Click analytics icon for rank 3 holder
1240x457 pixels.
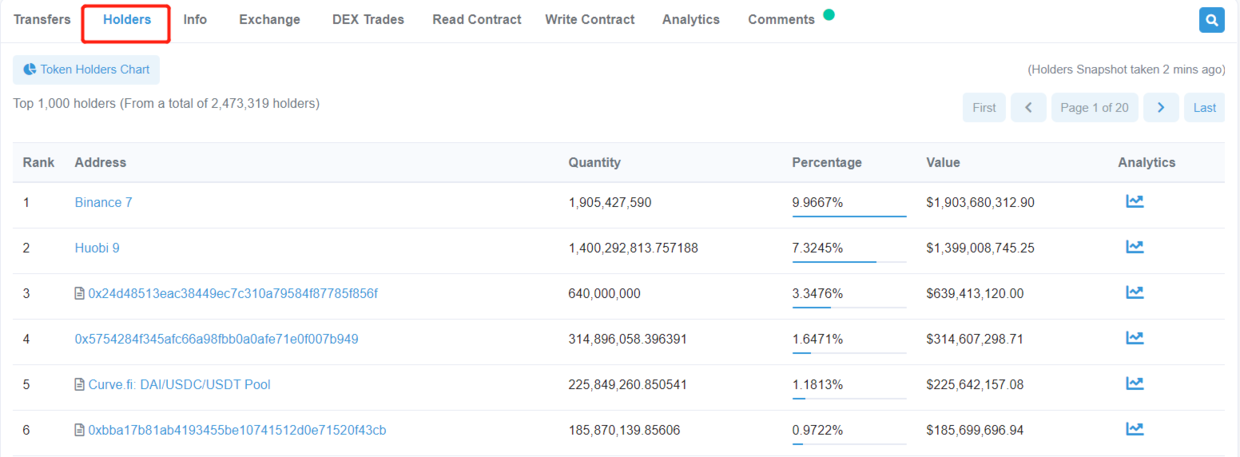point(1134,293)
